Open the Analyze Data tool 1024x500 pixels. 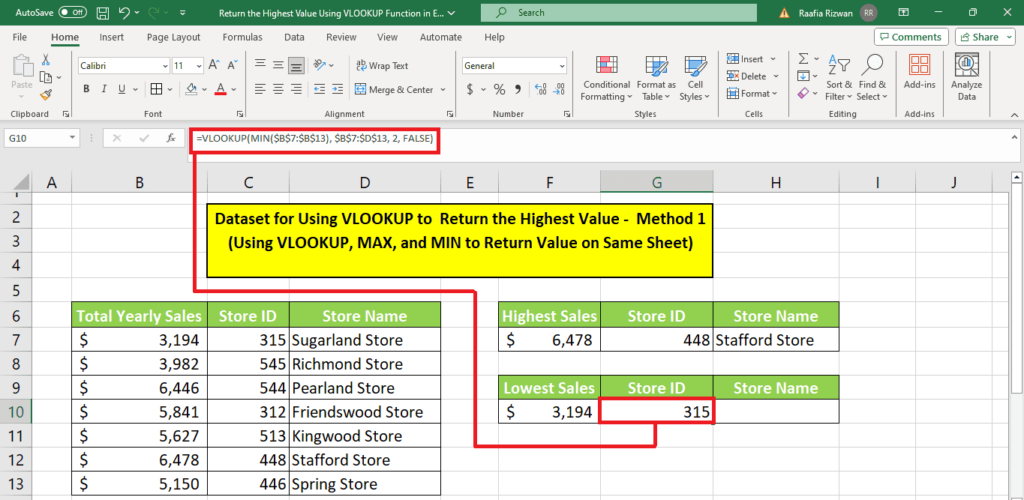pyautogui.click(x=966, y=78)
